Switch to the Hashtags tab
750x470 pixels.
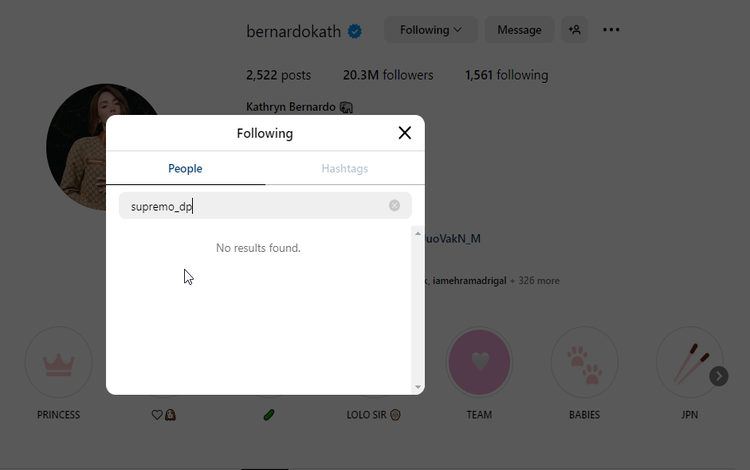click(344, 169)
